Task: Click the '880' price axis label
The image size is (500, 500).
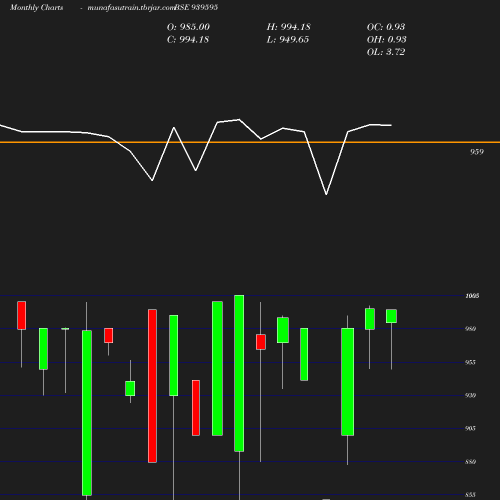Action: tap(470, 462)
